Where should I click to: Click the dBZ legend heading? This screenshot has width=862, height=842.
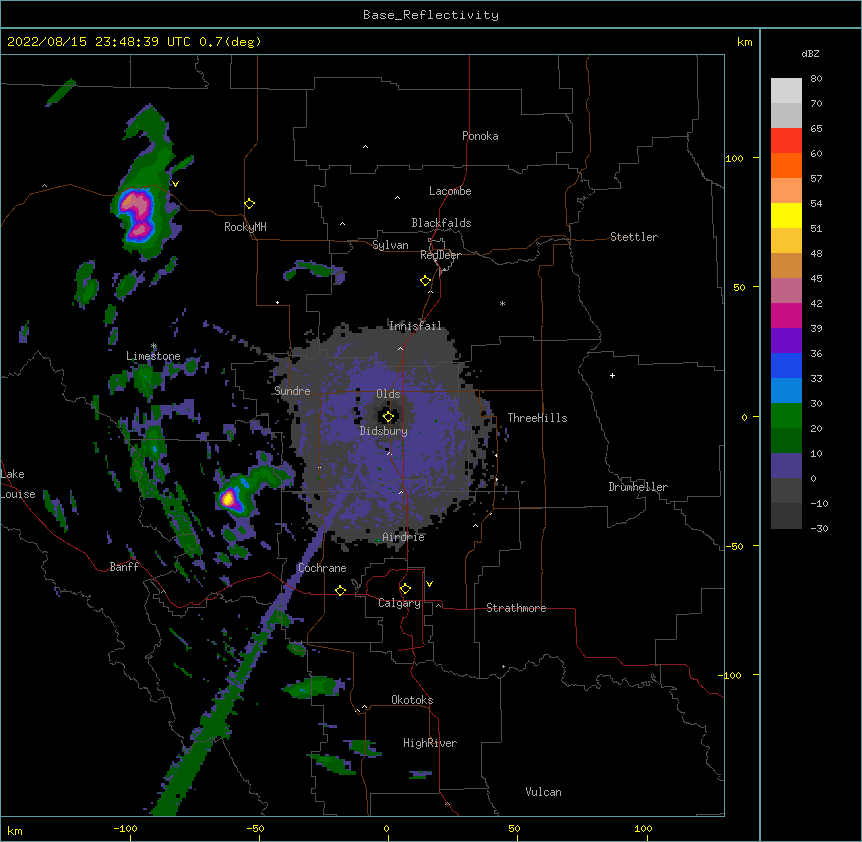[x=810, y=54]
